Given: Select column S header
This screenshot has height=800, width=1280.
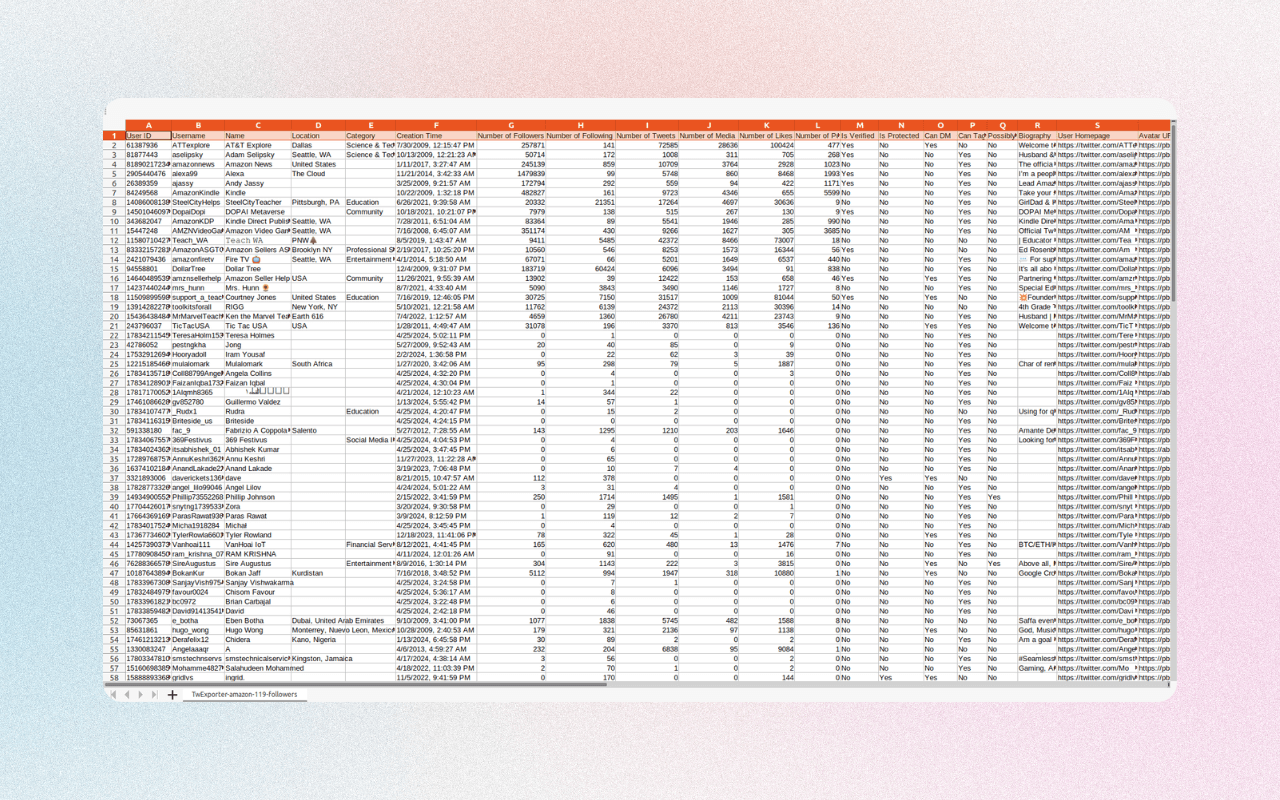Looking at the screenshot, I should (1096, 126).
